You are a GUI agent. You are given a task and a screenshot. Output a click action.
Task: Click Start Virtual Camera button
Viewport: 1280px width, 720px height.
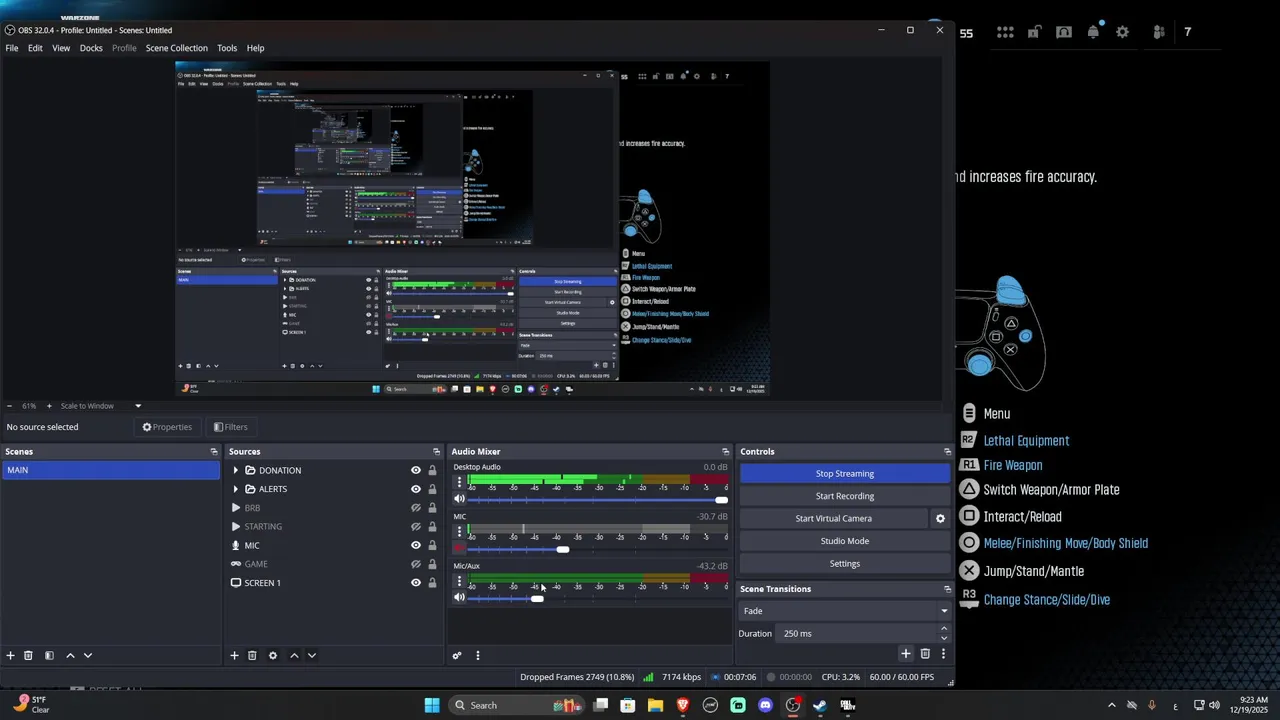(x=834, y=518)
